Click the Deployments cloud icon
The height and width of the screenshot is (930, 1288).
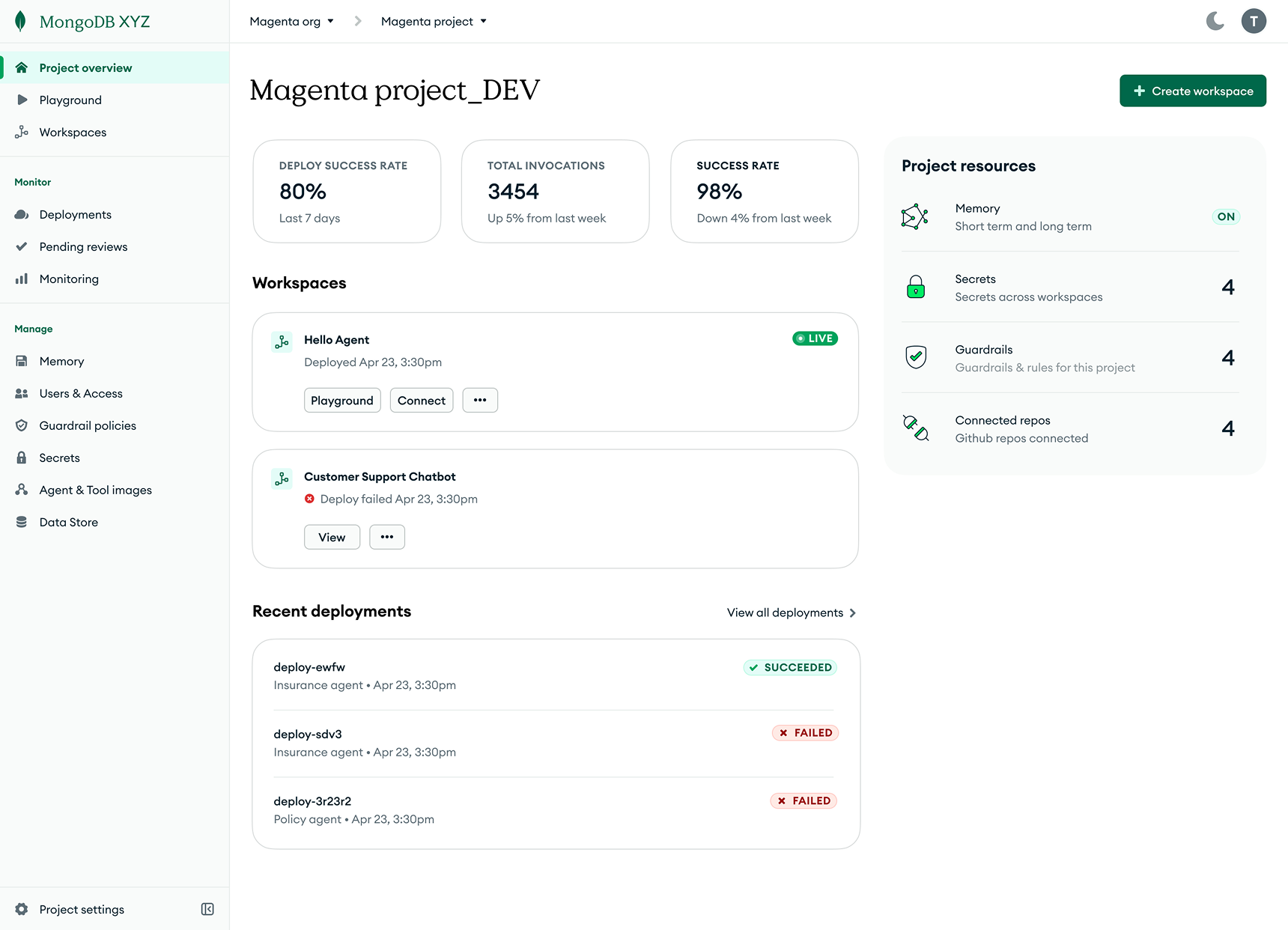(x=22, y=214)
